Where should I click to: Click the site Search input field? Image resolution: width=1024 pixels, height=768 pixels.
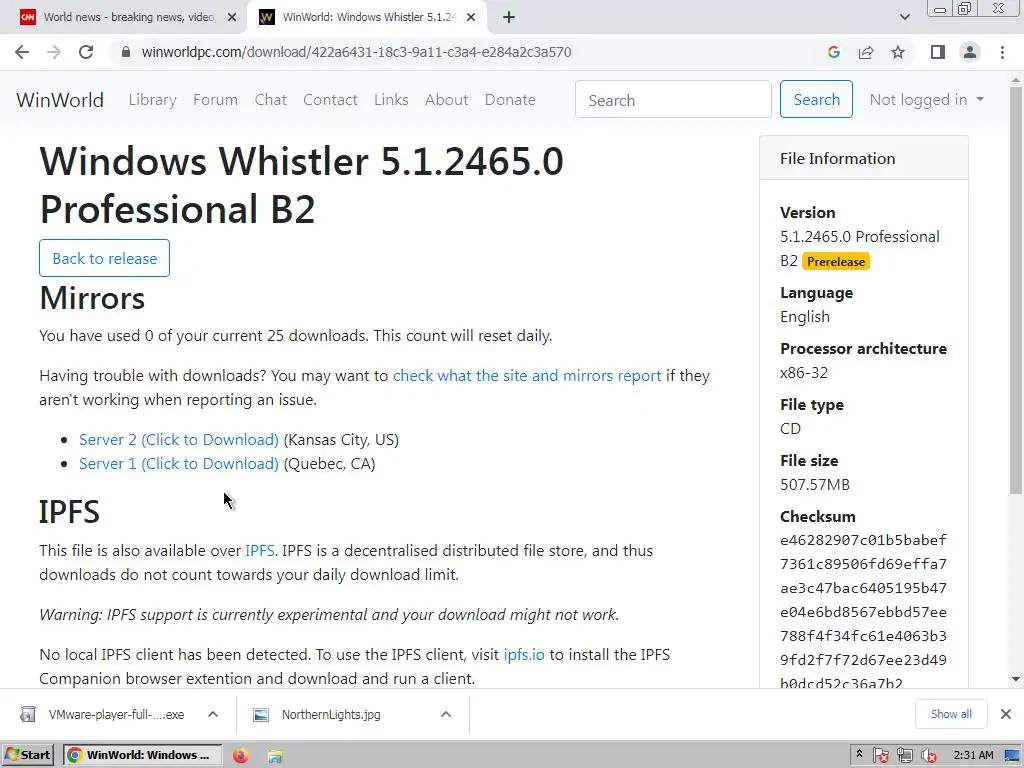point(673,100)
